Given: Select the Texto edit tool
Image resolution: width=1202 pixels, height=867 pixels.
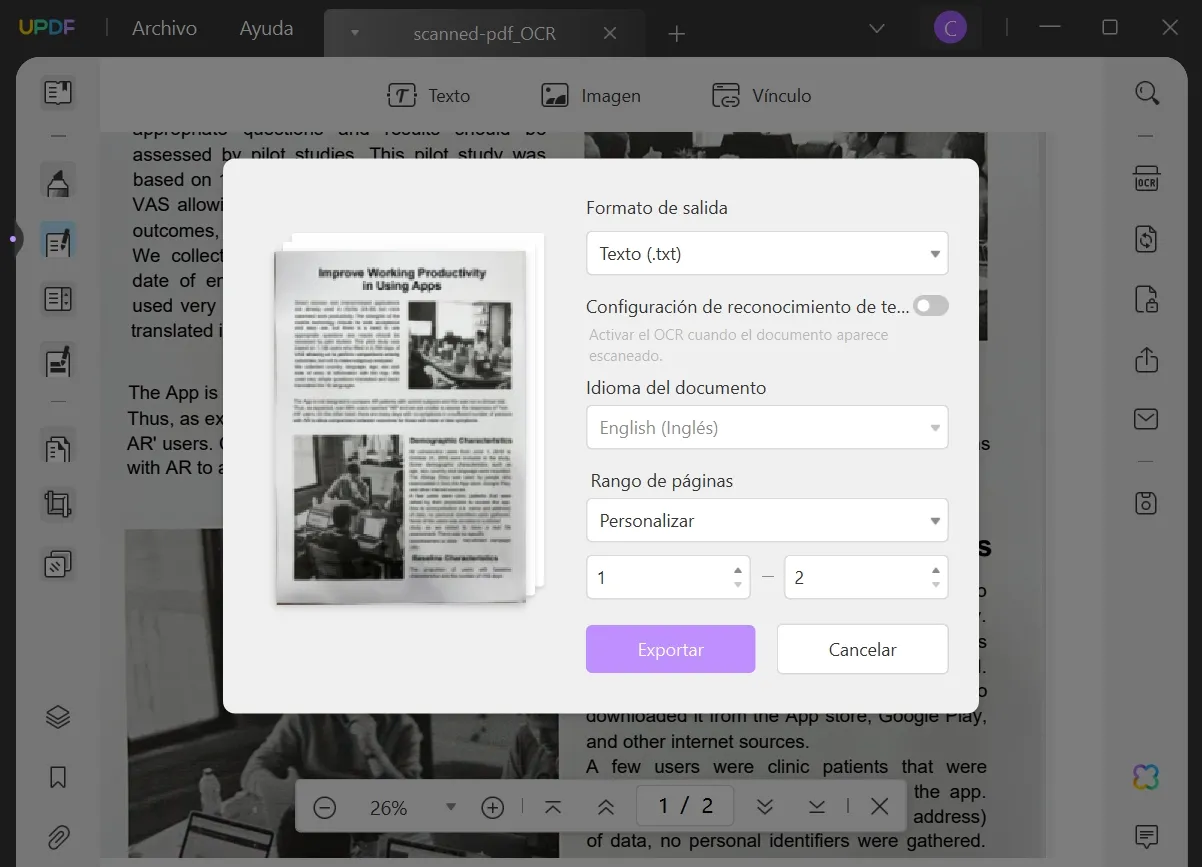Looking at the screenshot, I should click(x=428, y=95).
